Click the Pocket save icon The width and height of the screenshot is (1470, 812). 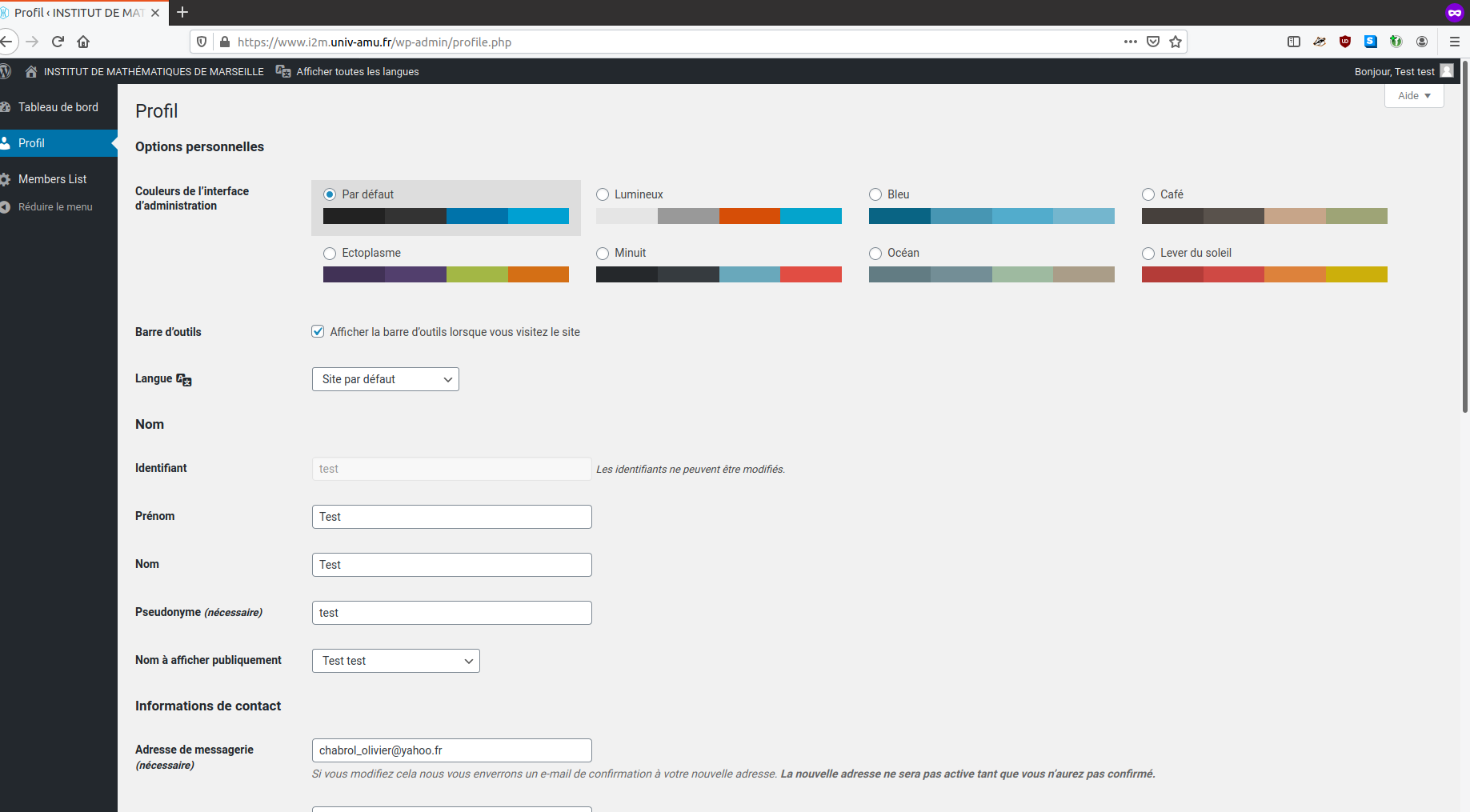1153,42
